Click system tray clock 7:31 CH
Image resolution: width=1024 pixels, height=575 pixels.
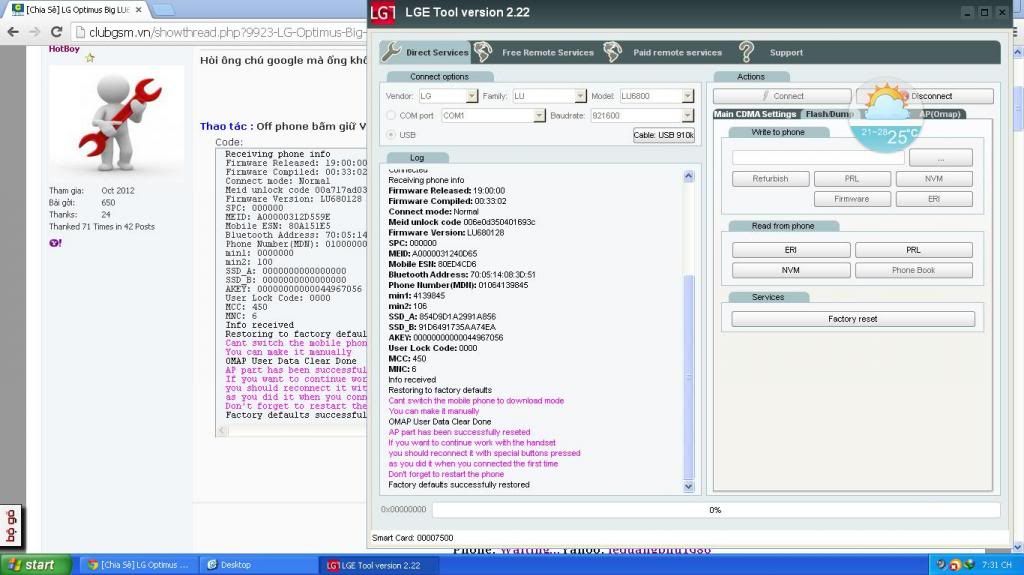tap(997, 565)
